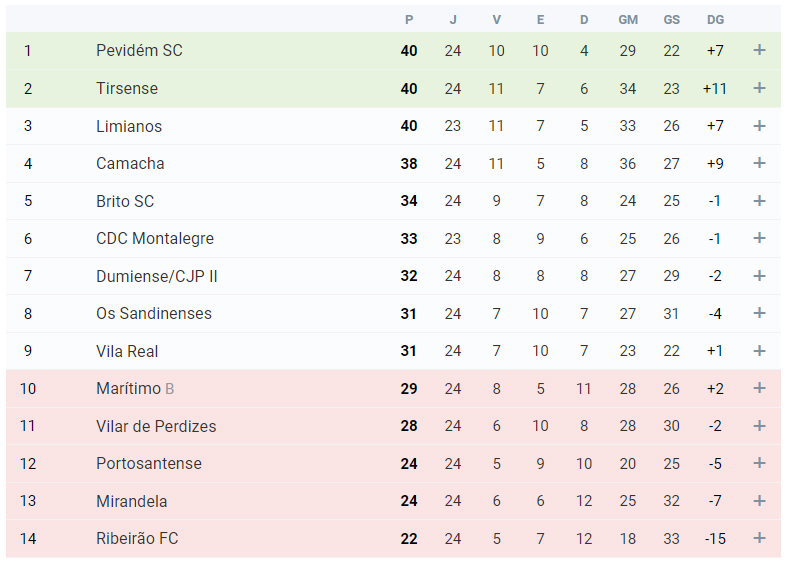Expand Os Sandinenses plus icon
This screenshot has width=787, height=568.
point(759,313)
